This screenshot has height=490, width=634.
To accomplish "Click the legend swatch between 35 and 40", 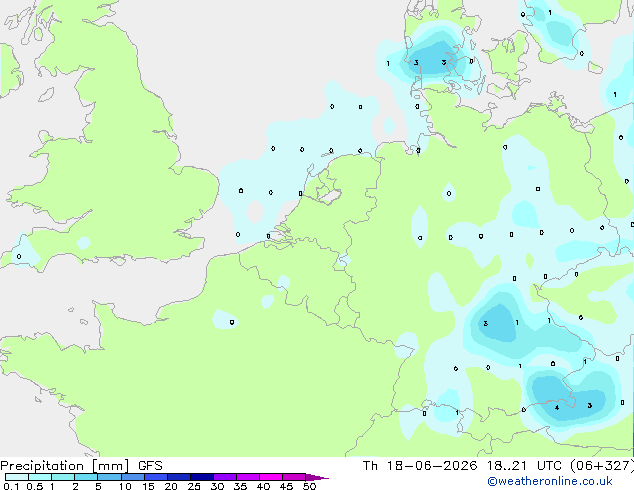I will coord(247,477).
